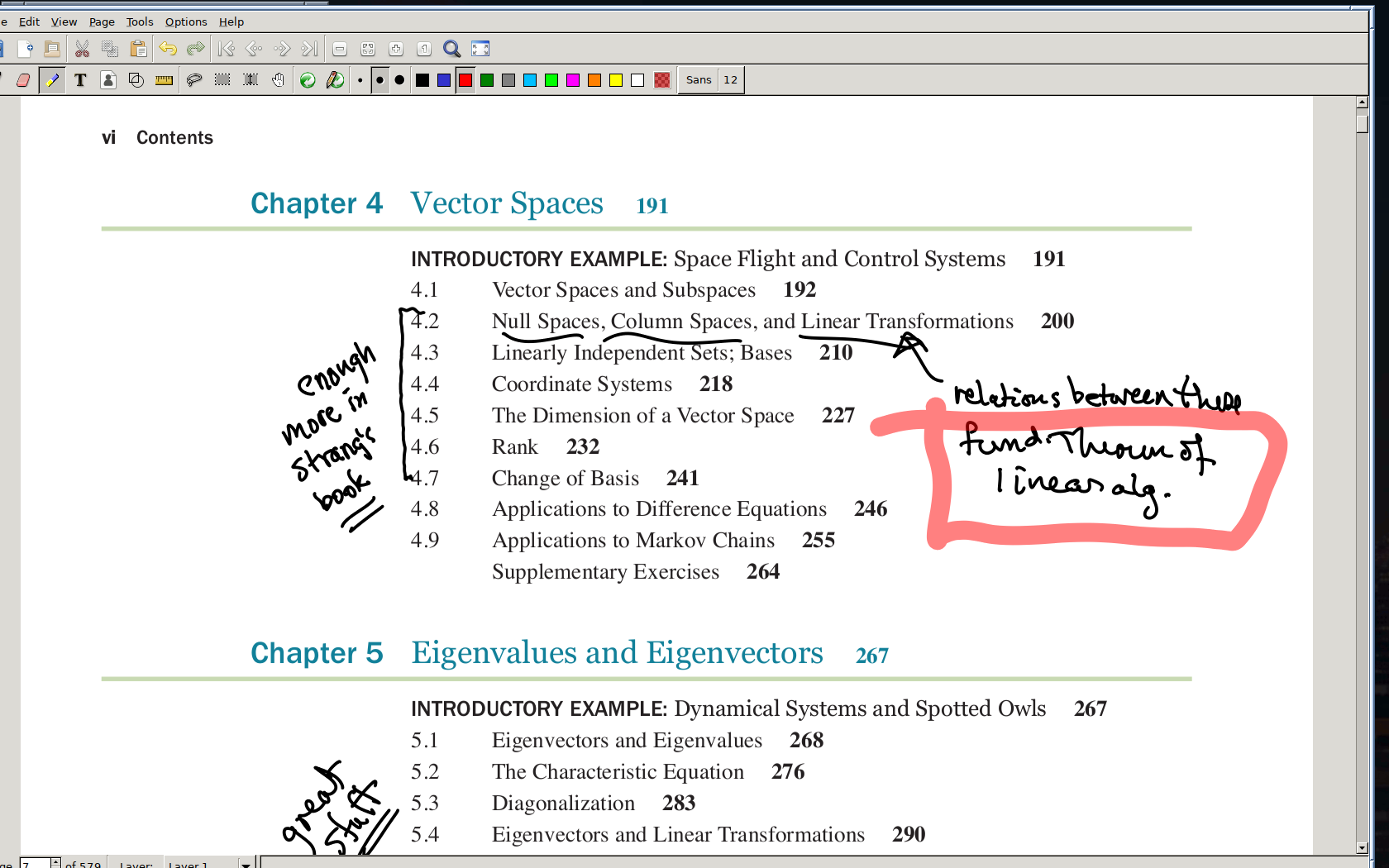The width and height of the screenshot is (1389, 868).
Task: Toggle fullscreen mode icon
Action: pos(480,49)
